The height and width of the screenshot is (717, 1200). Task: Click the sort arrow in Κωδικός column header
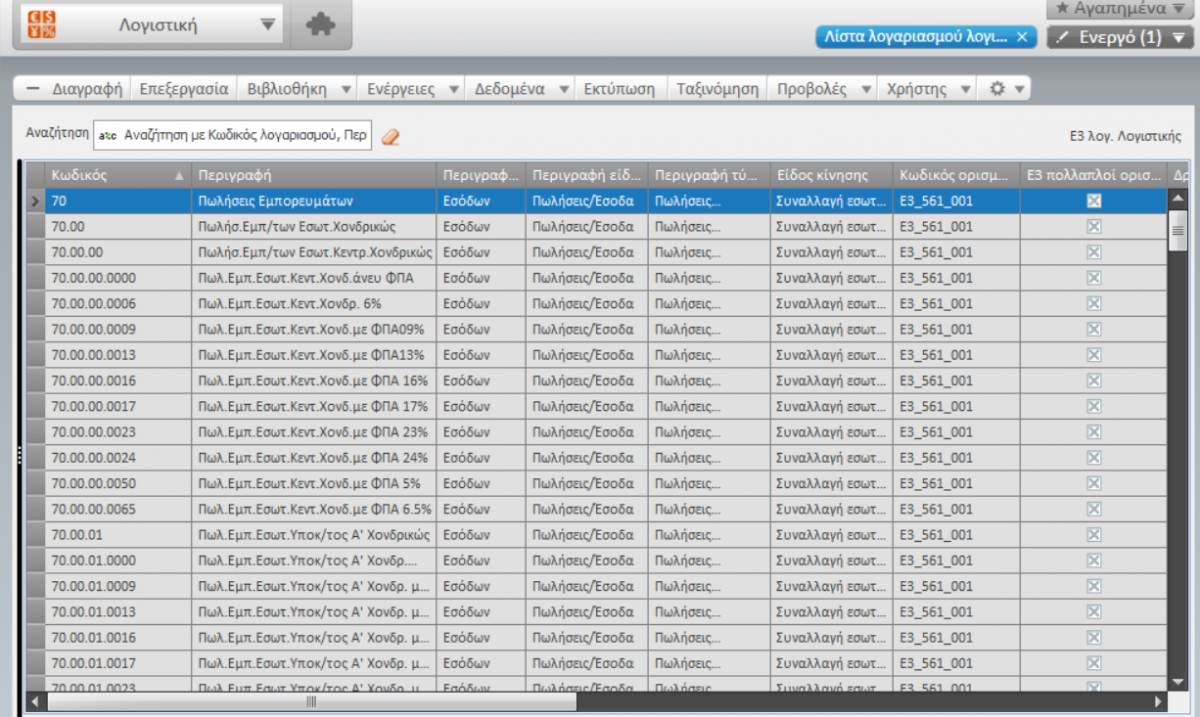click(180, 175)
